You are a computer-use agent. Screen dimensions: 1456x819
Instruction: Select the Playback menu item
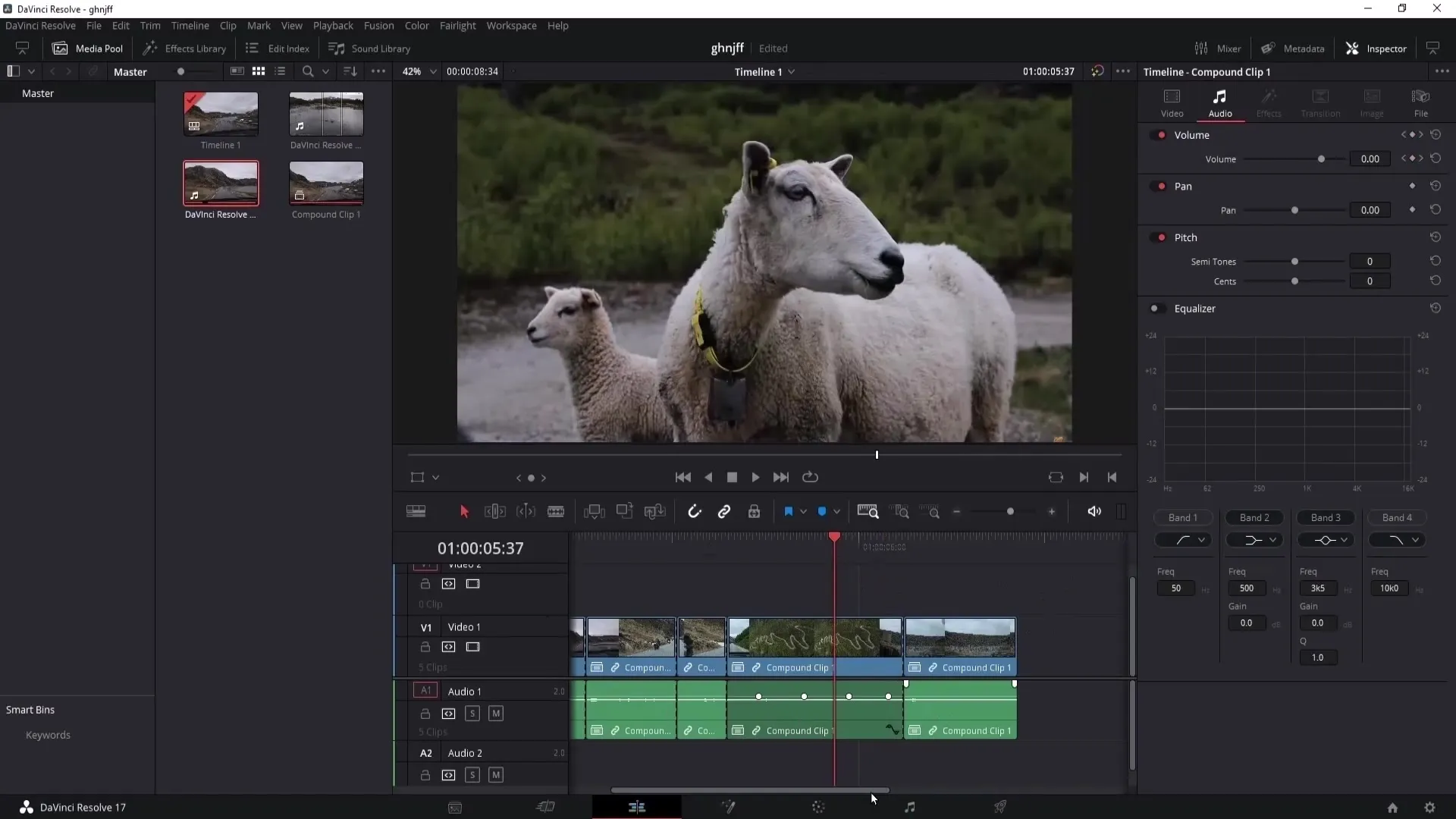coord(333,25)
